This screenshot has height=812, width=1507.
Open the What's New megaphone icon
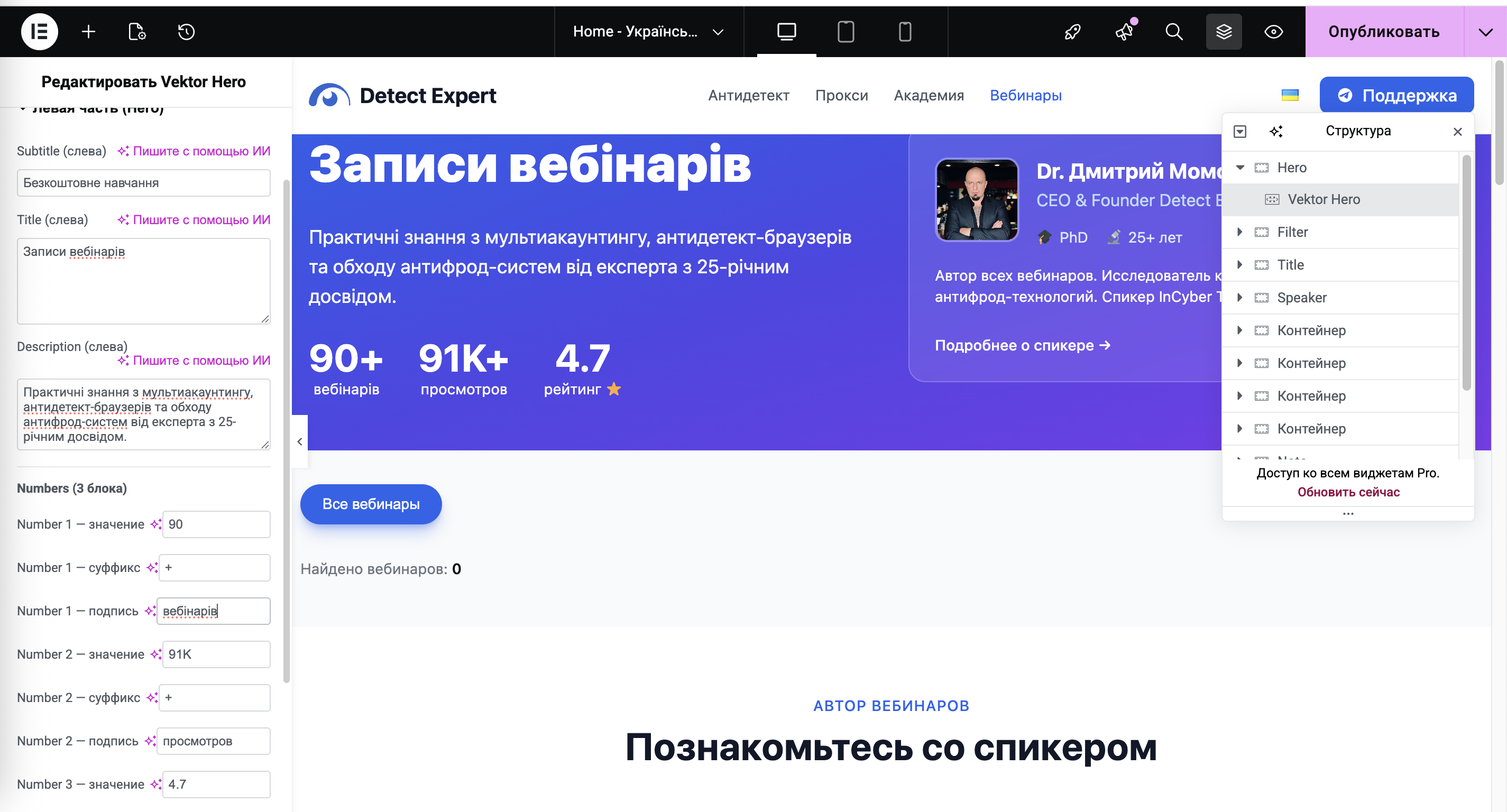point(1123,32)
